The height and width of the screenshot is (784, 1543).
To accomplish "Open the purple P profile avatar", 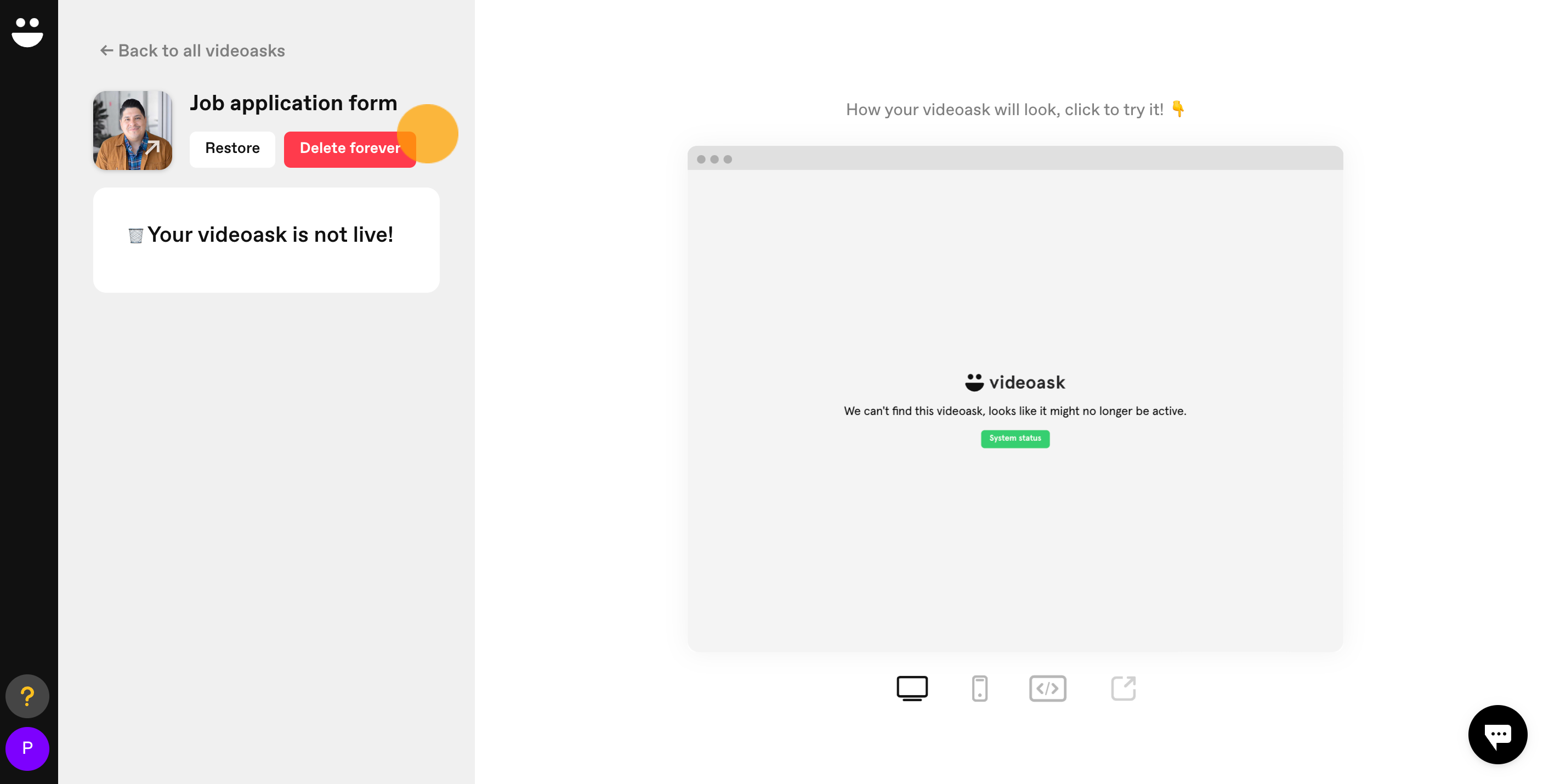I will (27, 748).
